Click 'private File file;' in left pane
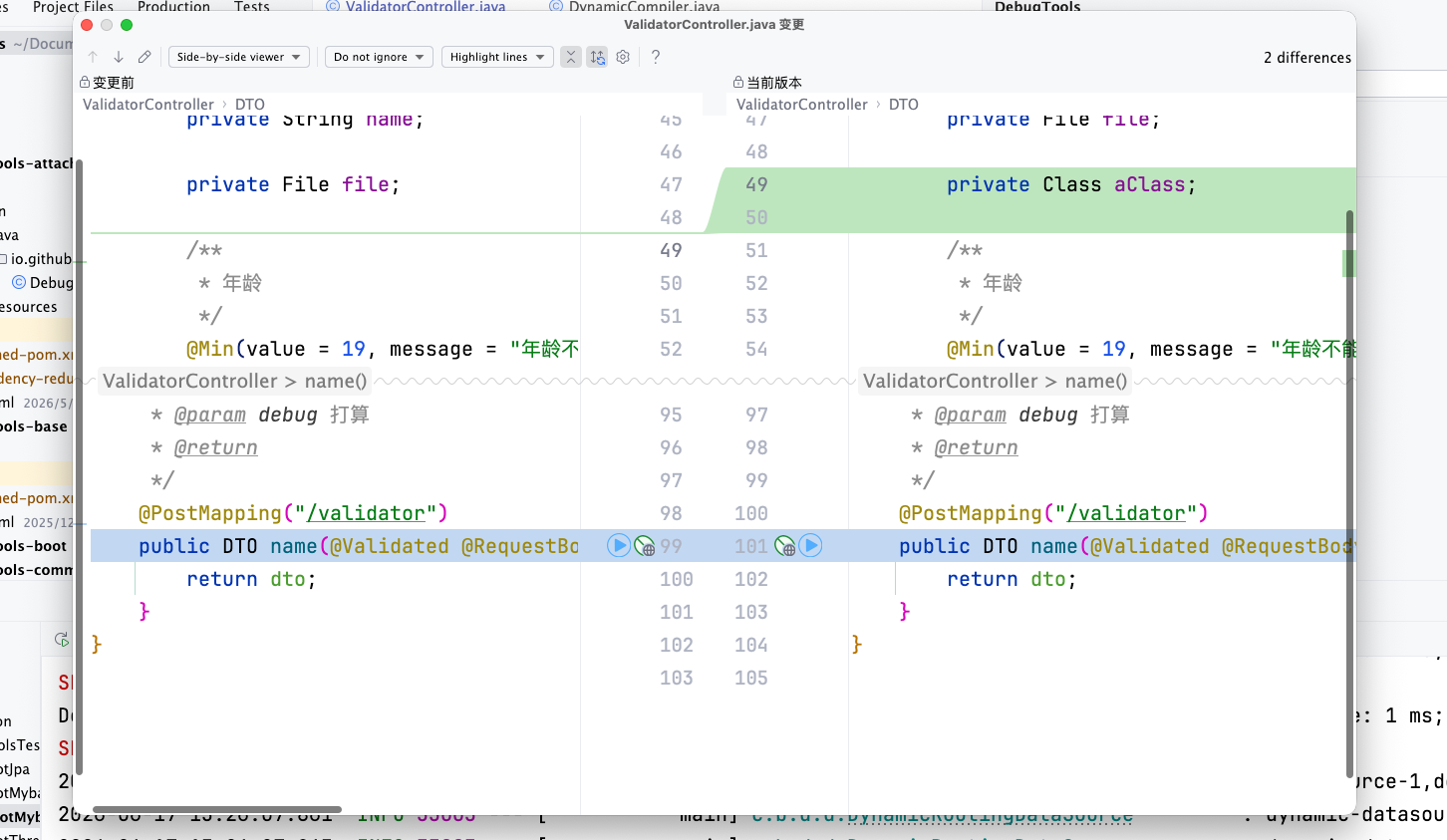This screenshot has height=840, width=1447. click(x=293, y=184)
